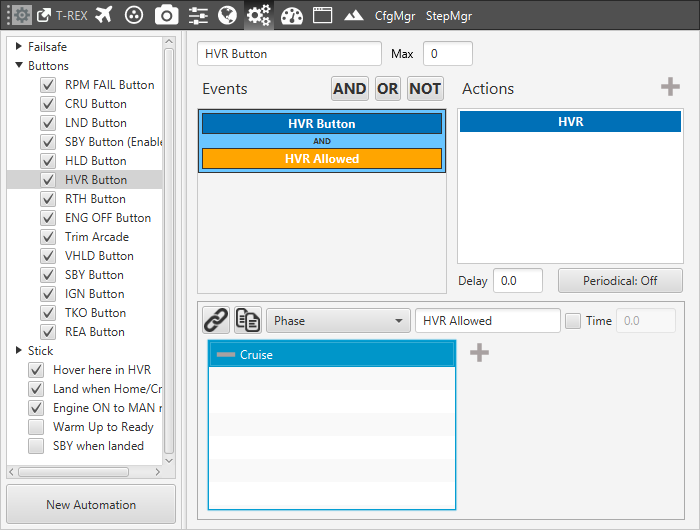Click the AND operator button
The image size is (700, 530).
(x=350, y=88)
